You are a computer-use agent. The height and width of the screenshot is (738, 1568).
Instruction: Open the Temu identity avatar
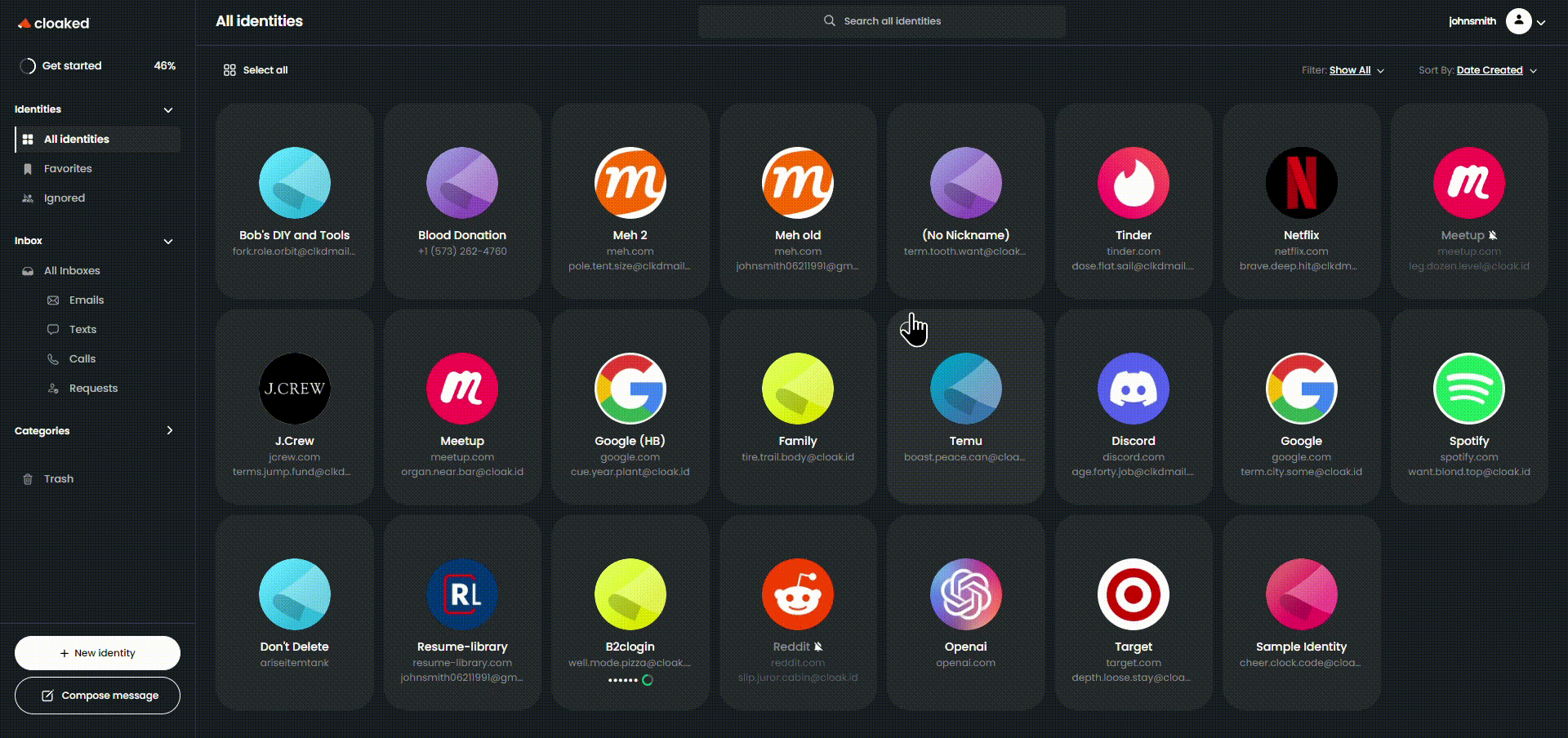965,389
